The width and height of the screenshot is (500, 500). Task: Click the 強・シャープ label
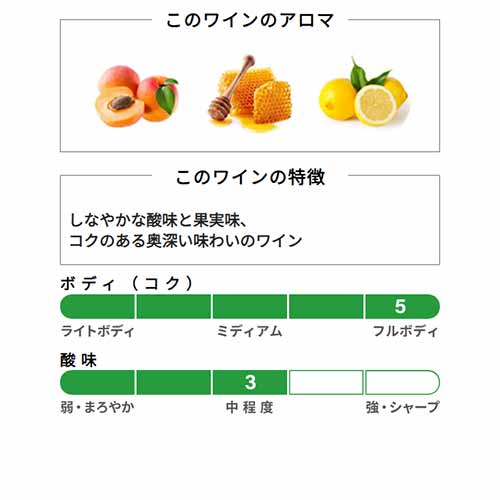pos(402,407)
